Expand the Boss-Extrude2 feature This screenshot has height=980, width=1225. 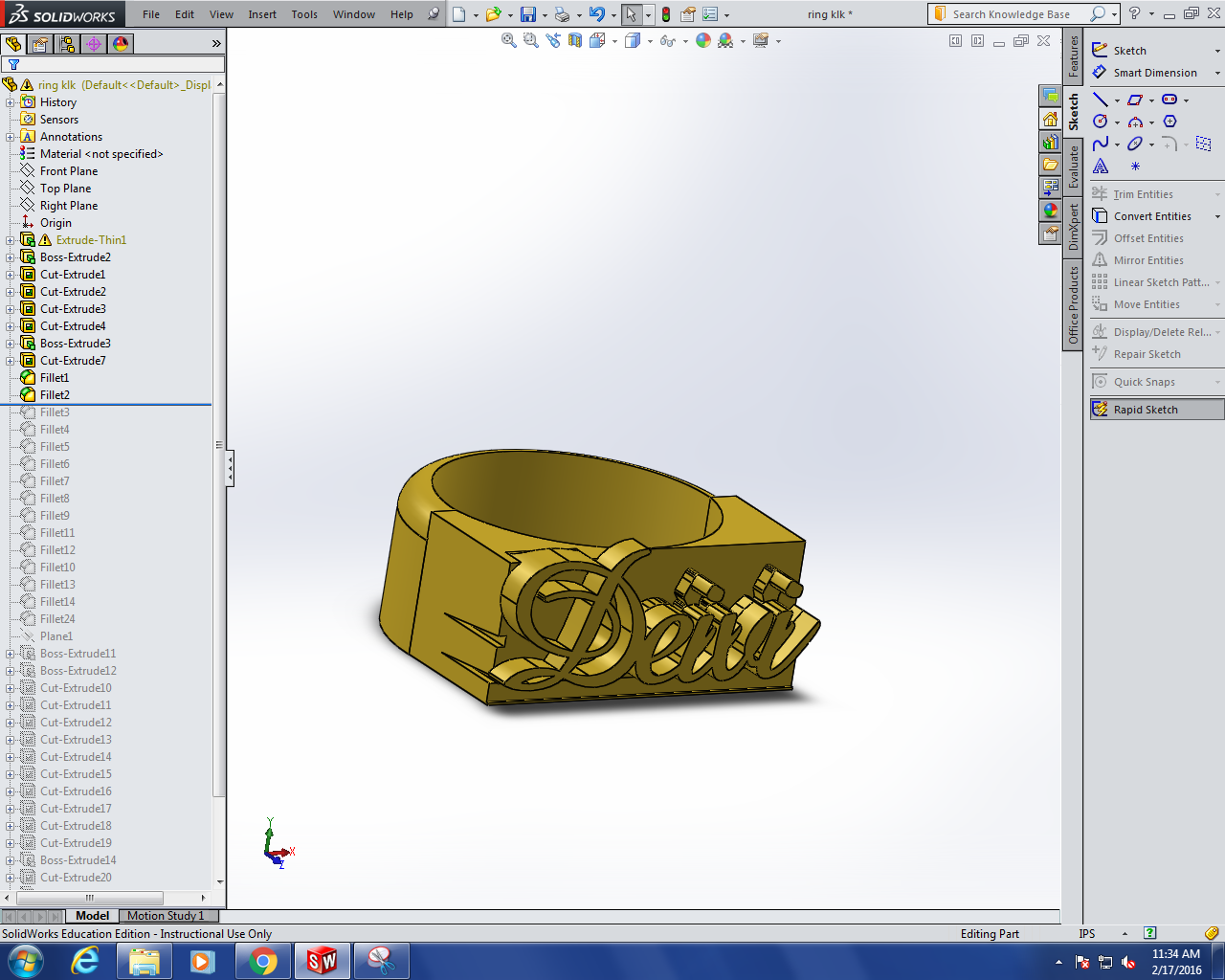[x=11, y=257]
